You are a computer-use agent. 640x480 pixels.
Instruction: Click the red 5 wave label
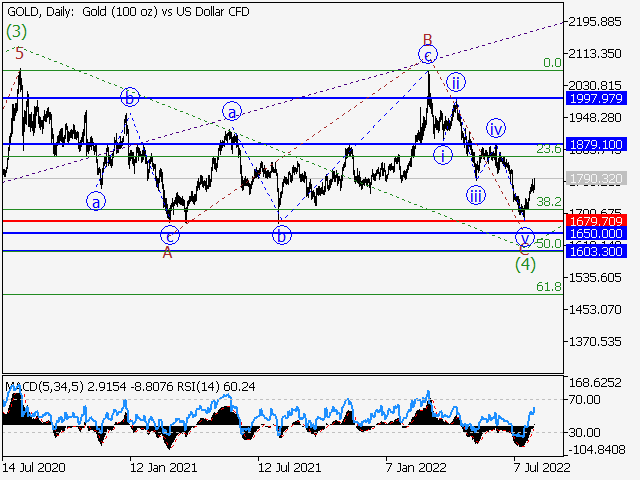coord(19,53)
